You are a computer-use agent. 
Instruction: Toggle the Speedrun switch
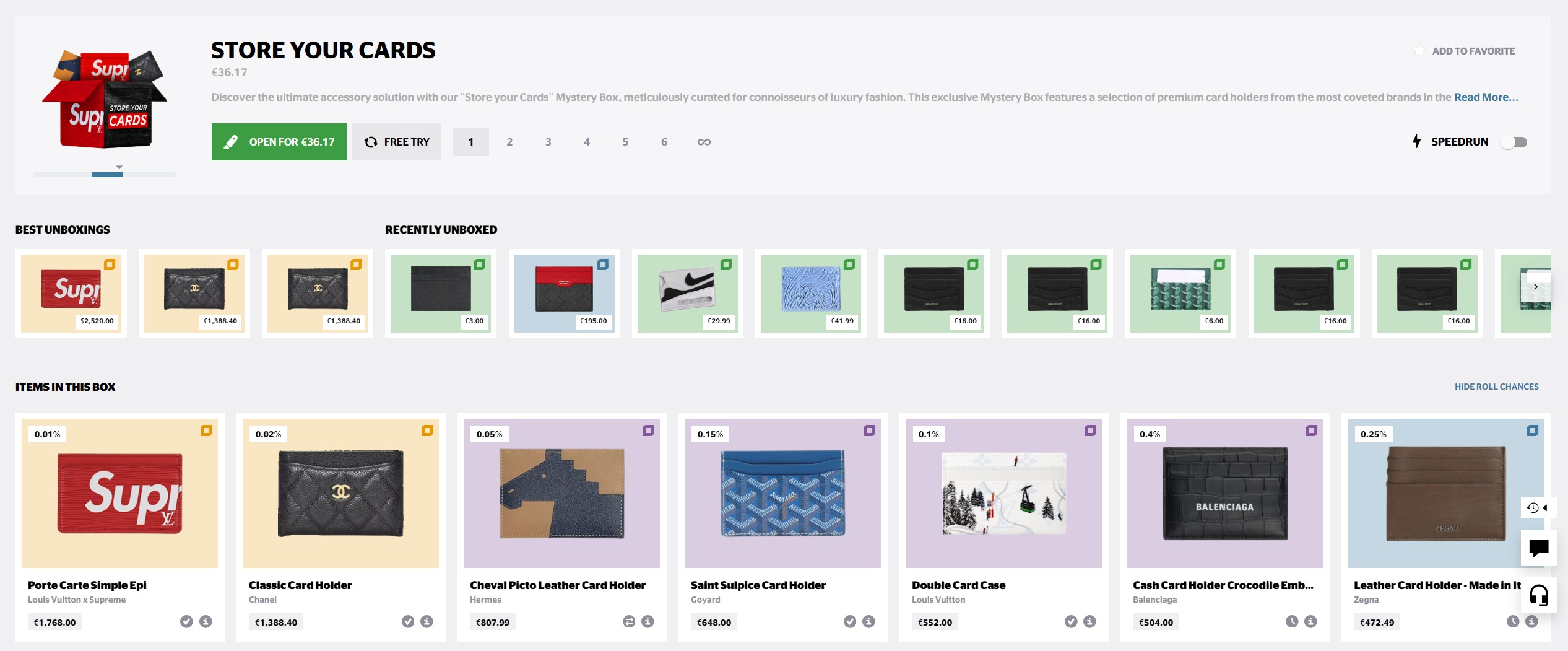(x=1514, y=142)
